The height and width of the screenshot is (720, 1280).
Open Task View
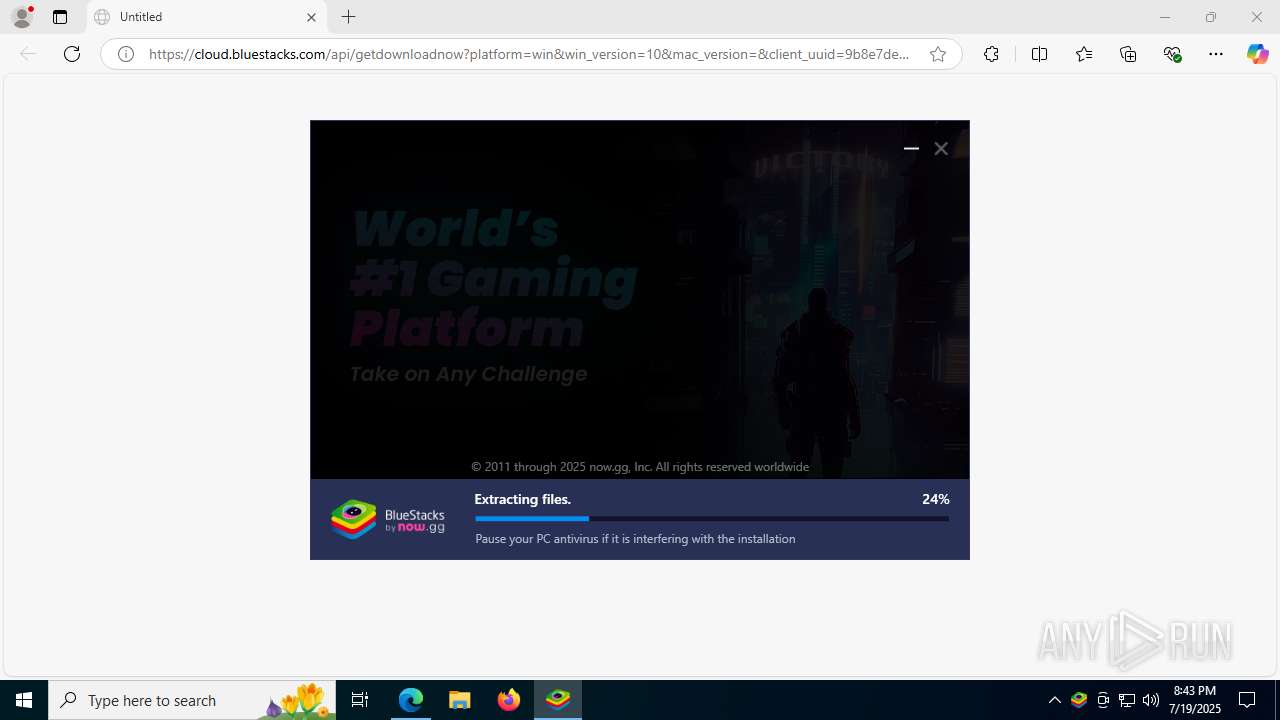tap(360, 700)
